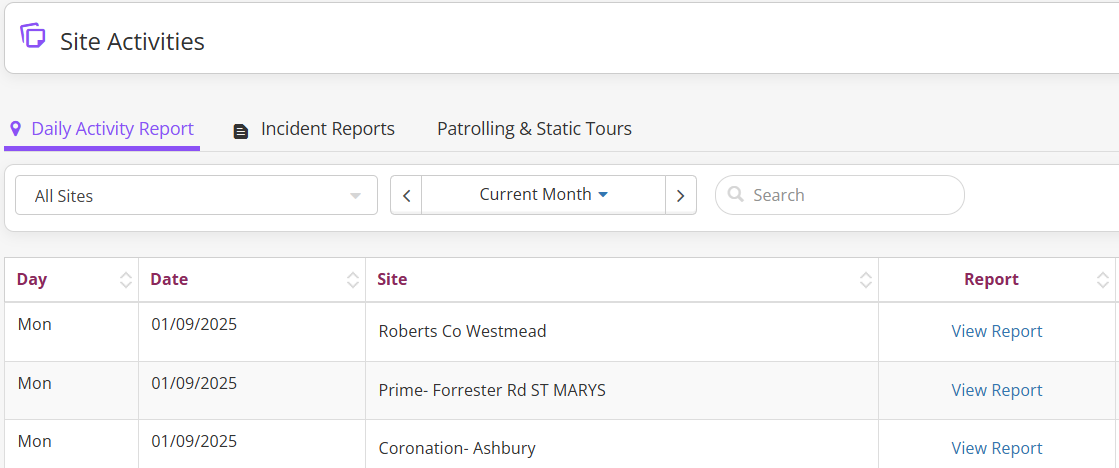Go to next month with right chevron

(680, 196)
